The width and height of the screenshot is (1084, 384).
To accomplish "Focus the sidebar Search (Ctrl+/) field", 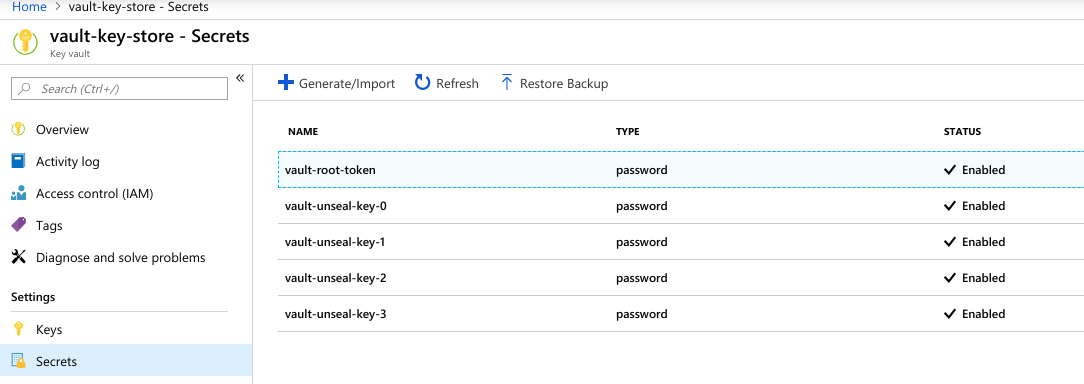I will click(120, 89).
